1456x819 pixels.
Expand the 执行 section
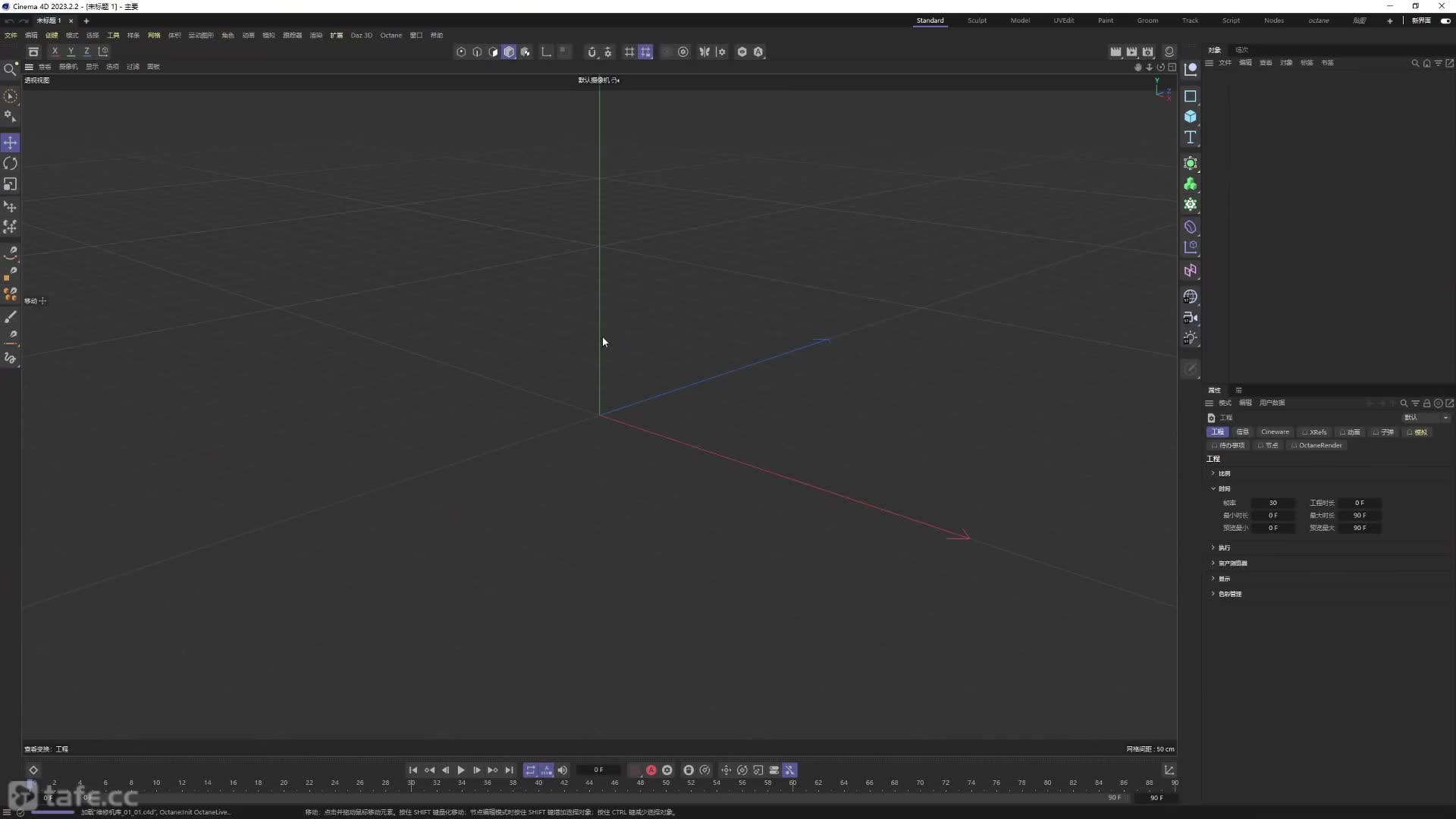(1224, 548)
